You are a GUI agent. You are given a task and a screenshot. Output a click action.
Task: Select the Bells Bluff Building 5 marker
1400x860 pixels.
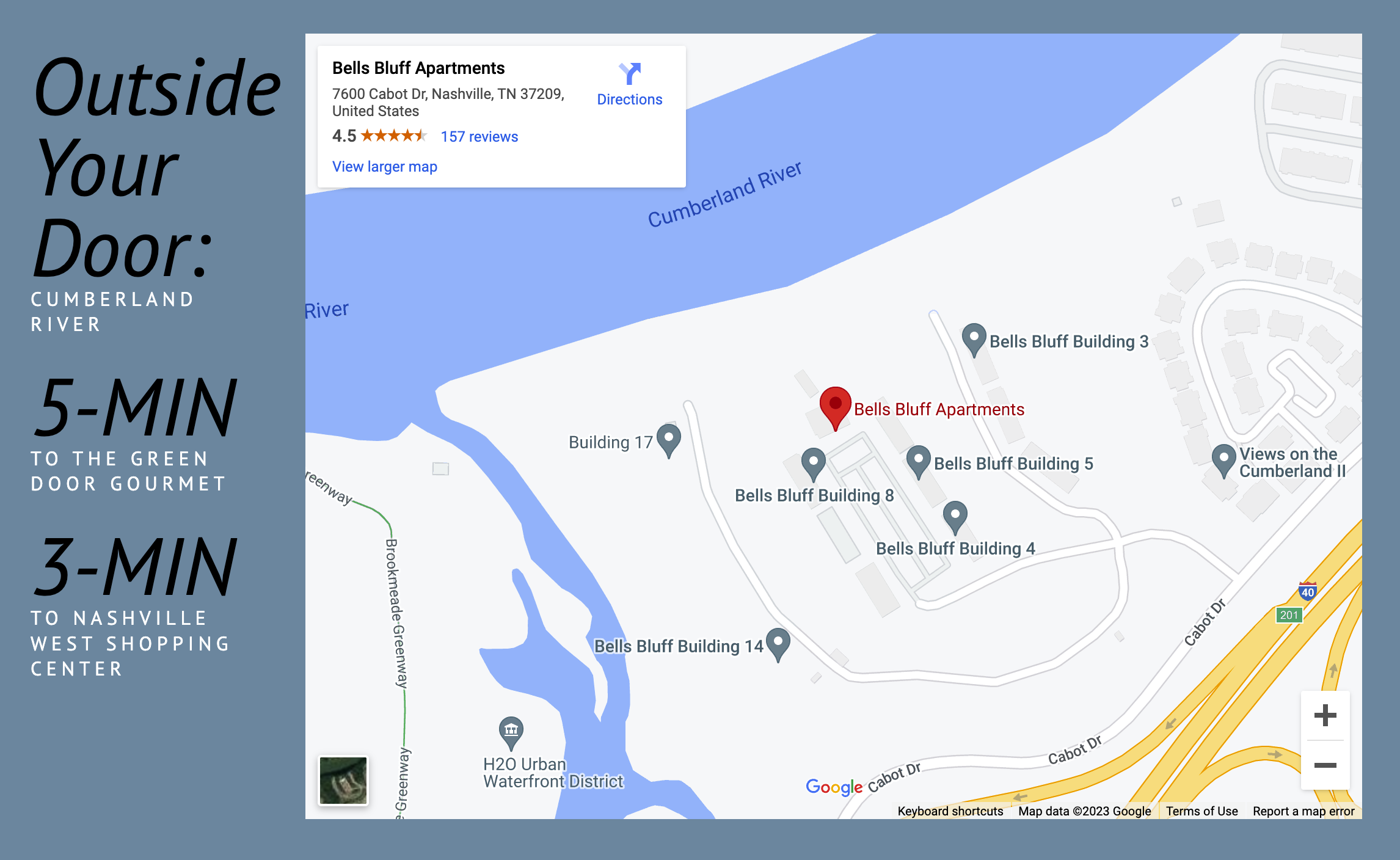click(x=918, y=462)
